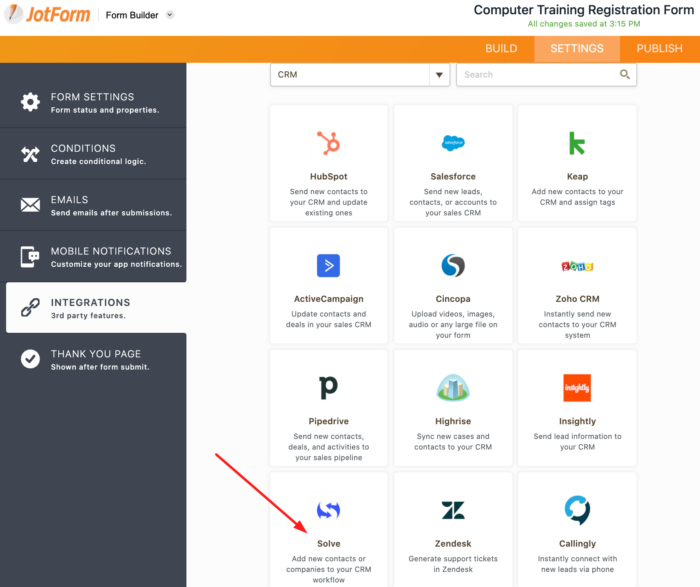
Task: Click the Thank You Page checkmark icon
Action: coord(30,359)
